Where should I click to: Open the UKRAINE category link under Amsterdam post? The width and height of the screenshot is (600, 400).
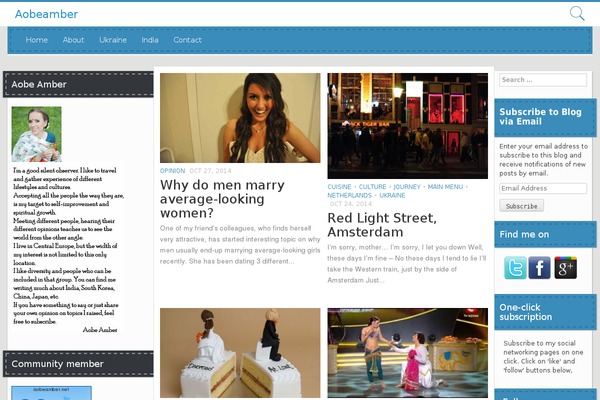coord(392,195)
